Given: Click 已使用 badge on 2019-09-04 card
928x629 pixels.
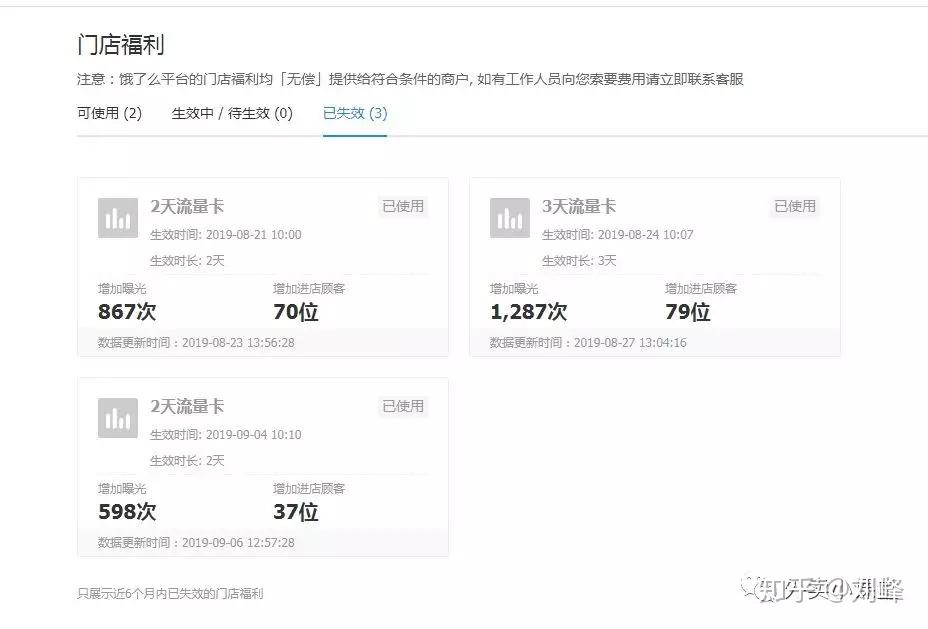Looking at the screenshot, I should (x=403, y=406).
